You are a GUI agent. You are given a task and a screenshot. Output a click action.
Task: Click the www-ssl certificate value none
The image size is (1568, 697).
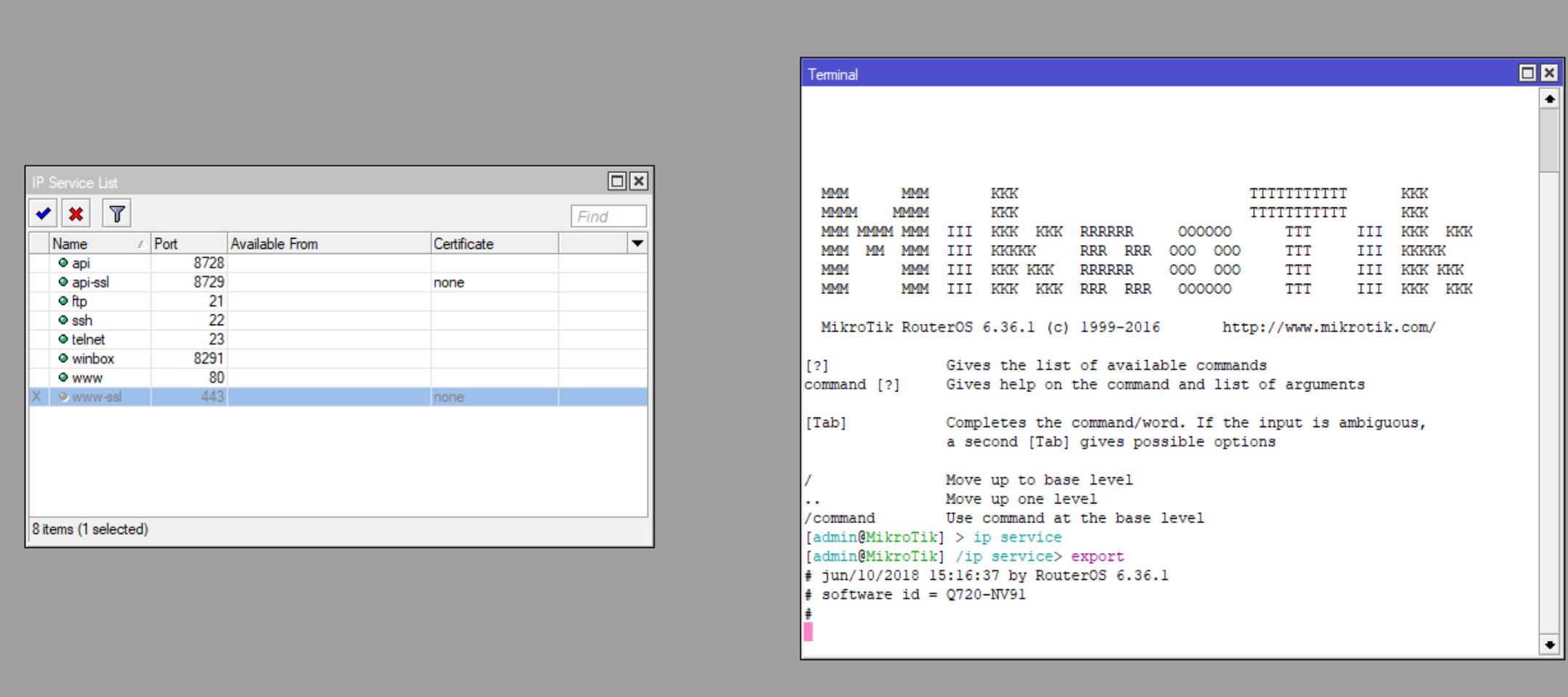(x=449, y=397)
